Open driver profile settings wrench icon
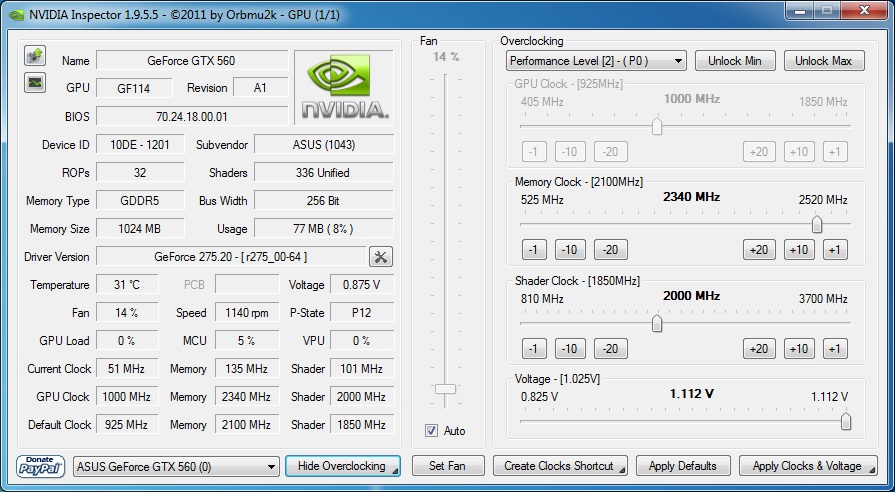This screenshot has width=895, height=492. 381,257
